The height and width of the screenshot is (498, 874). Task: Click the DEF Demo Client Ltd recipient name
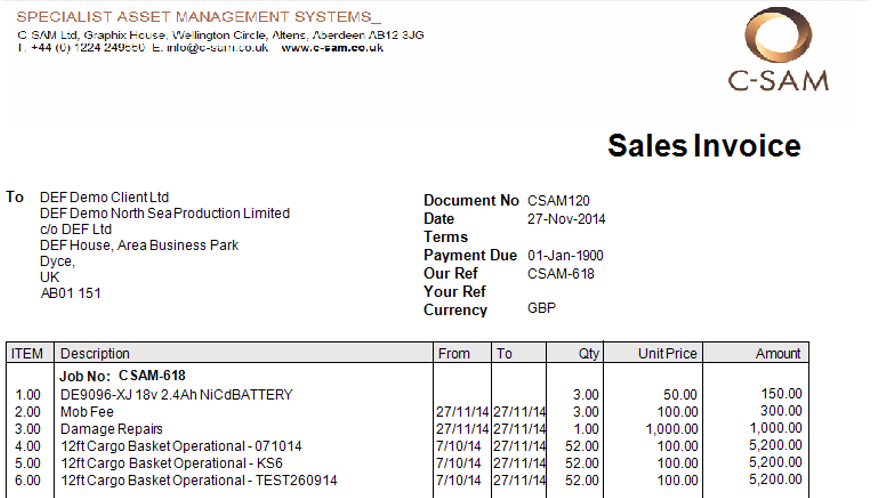click(x=104, y=197)
